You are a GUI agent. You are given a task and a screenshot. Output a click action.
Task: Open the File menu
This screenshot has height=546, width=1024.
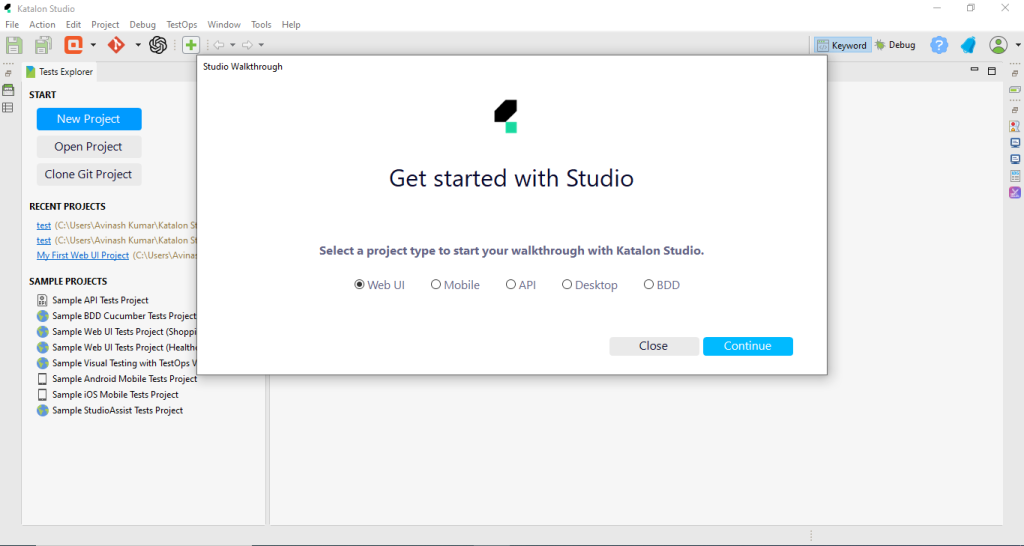pos(12,25)
